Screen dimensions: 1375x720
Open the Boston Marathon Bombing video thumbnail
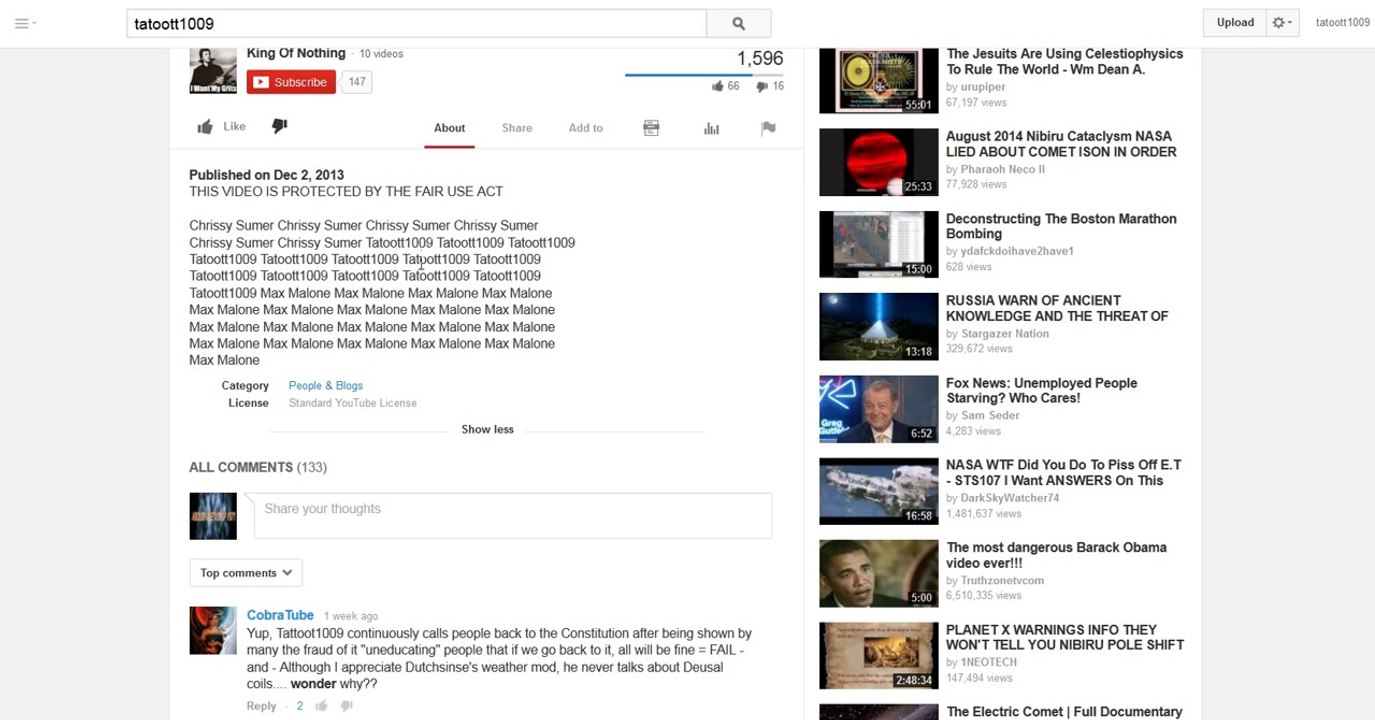tap(877, 245)
